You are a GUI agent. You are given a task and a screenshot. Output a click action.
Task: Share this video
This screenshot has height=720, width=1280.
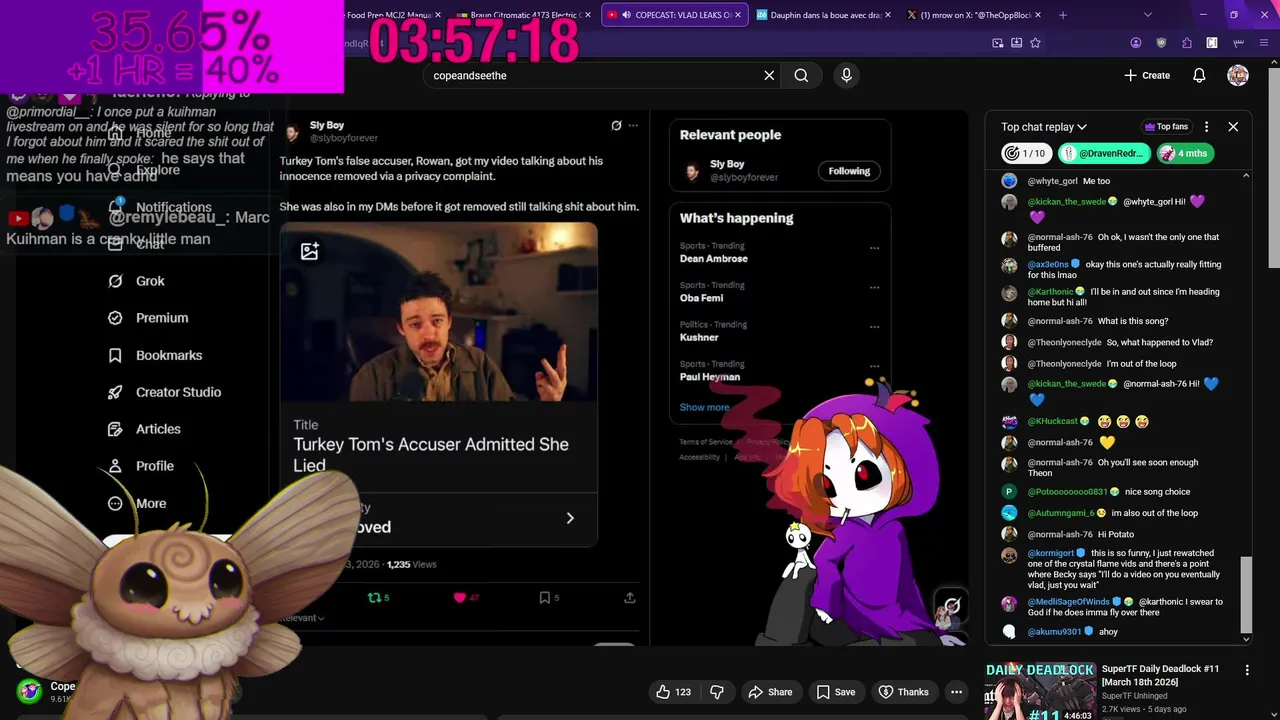coord(770,692)
